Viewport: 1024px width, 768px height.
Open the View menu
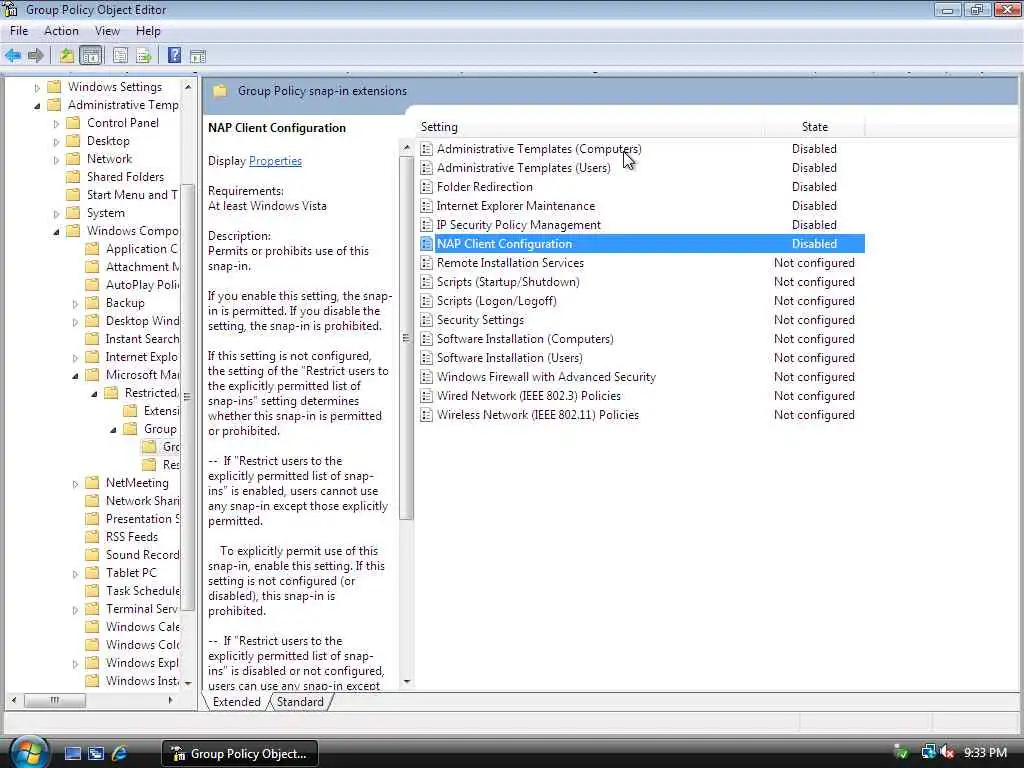107,31
